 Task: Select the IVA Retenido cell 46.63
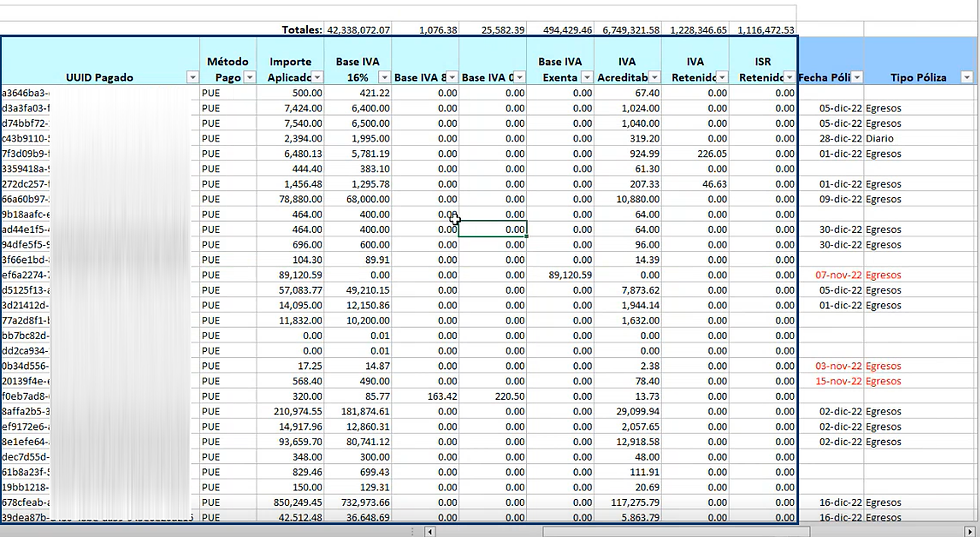(x=696, y=184)
